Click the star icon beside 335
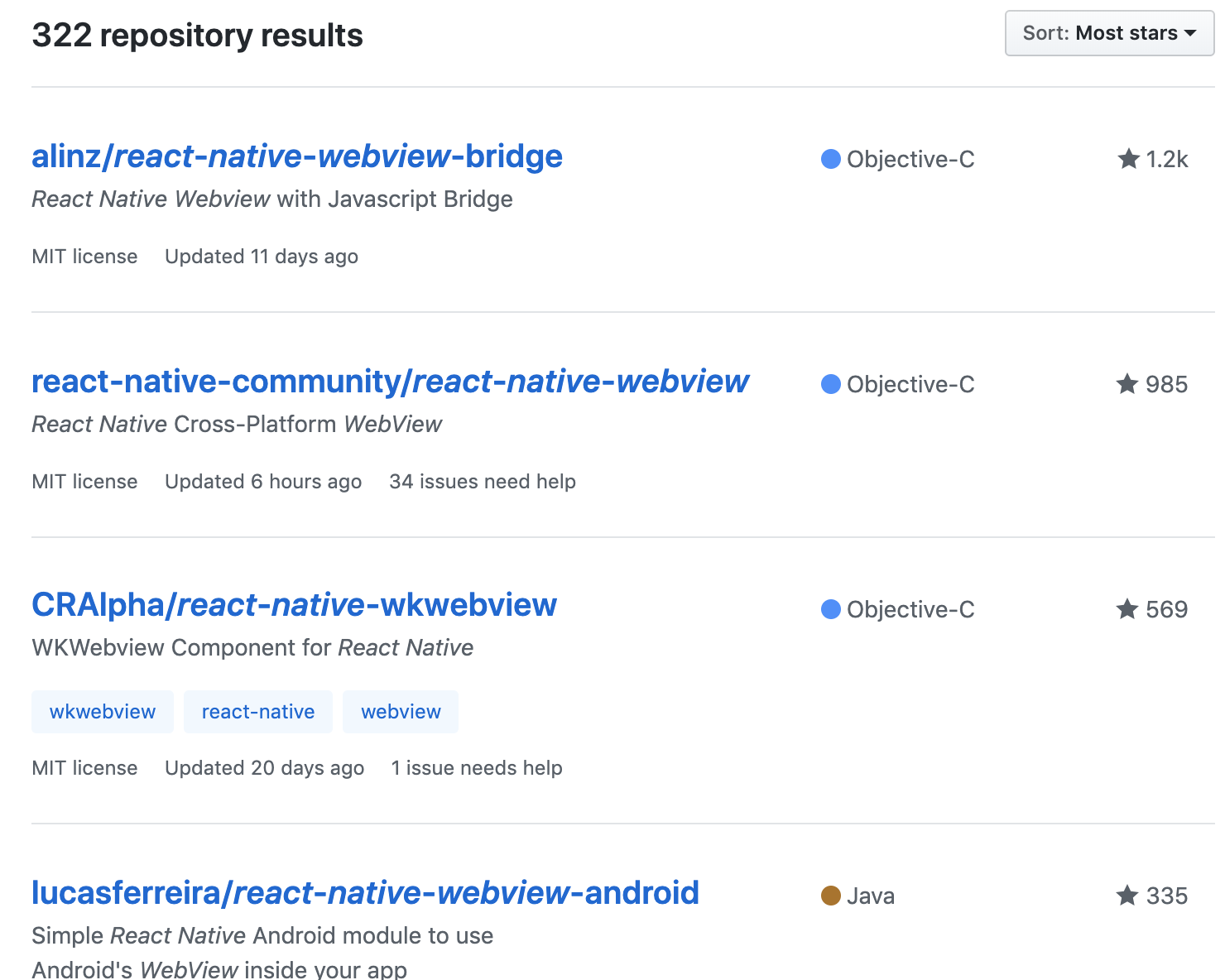The image size is (1225, 980). pyautogui.click(x=1127, y=896)
